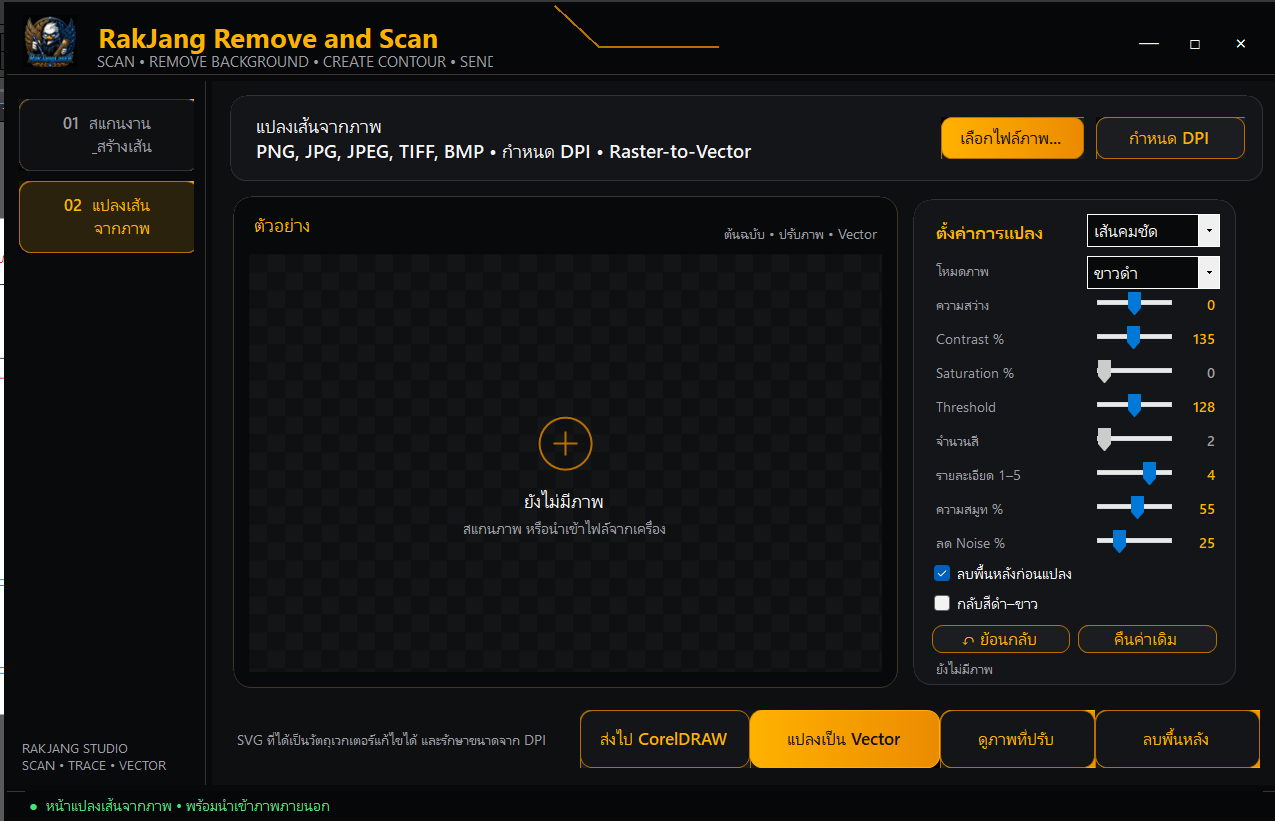This screenshot has height=821, width=1275.
Task: Click แปลงเป็น Vector button
Action: coord(844,739)
